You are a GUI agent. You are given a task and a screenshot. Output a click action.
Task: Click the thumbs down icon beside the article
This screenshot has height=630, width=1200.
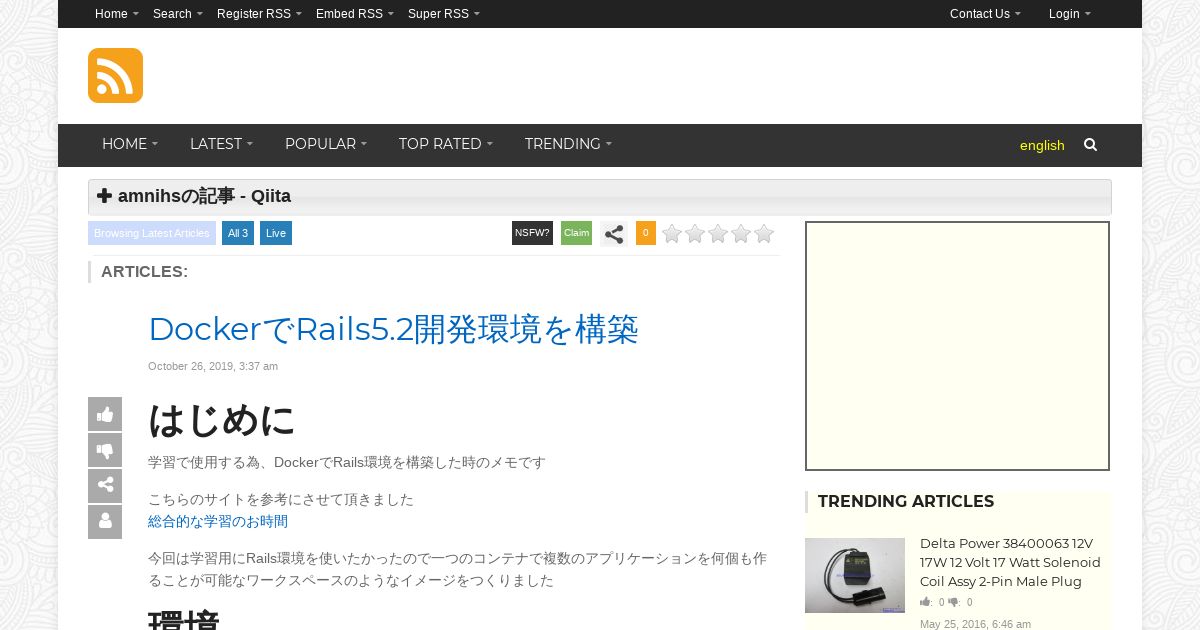click(105, 450)
